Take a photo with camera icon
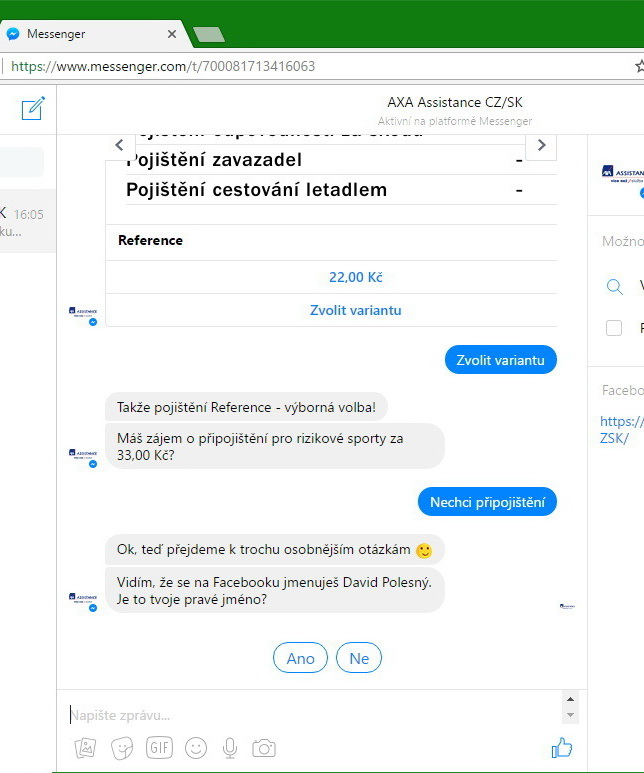644x773 pixels. [x=264, y=748]
